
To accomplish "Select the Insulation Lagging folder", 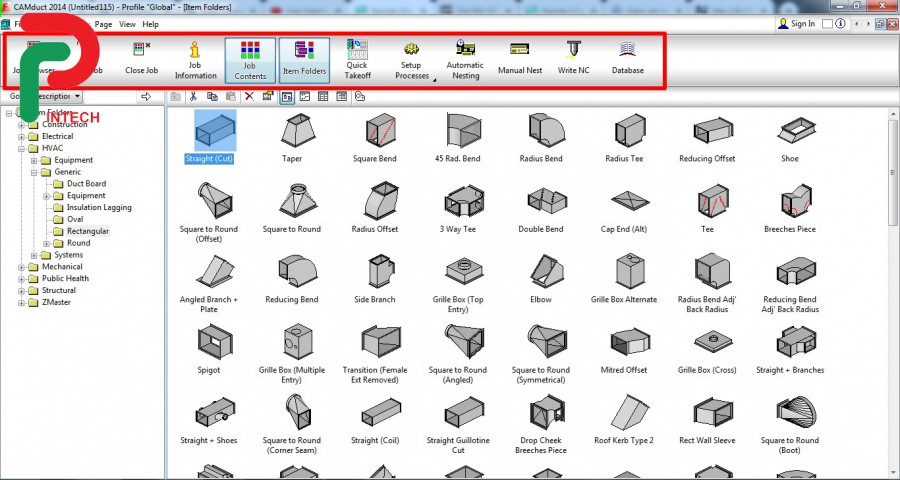I will 99,207.
